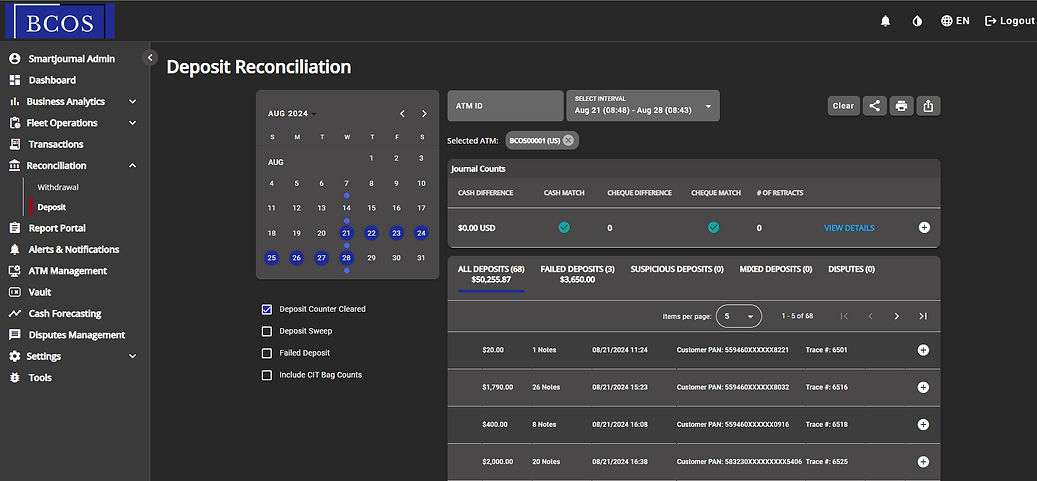Click in the ATM ID field
1037x481 pixels.
point(505,105)
